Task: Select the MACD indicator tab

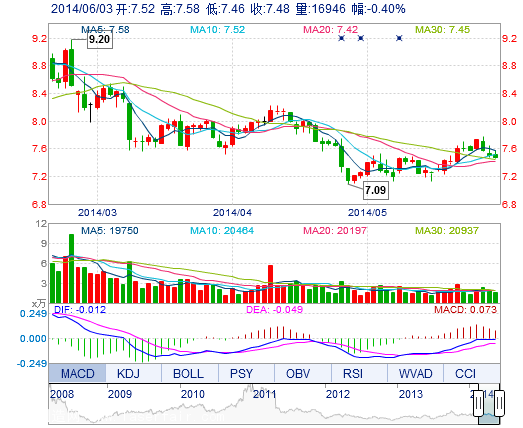Action: coord(77,373)
